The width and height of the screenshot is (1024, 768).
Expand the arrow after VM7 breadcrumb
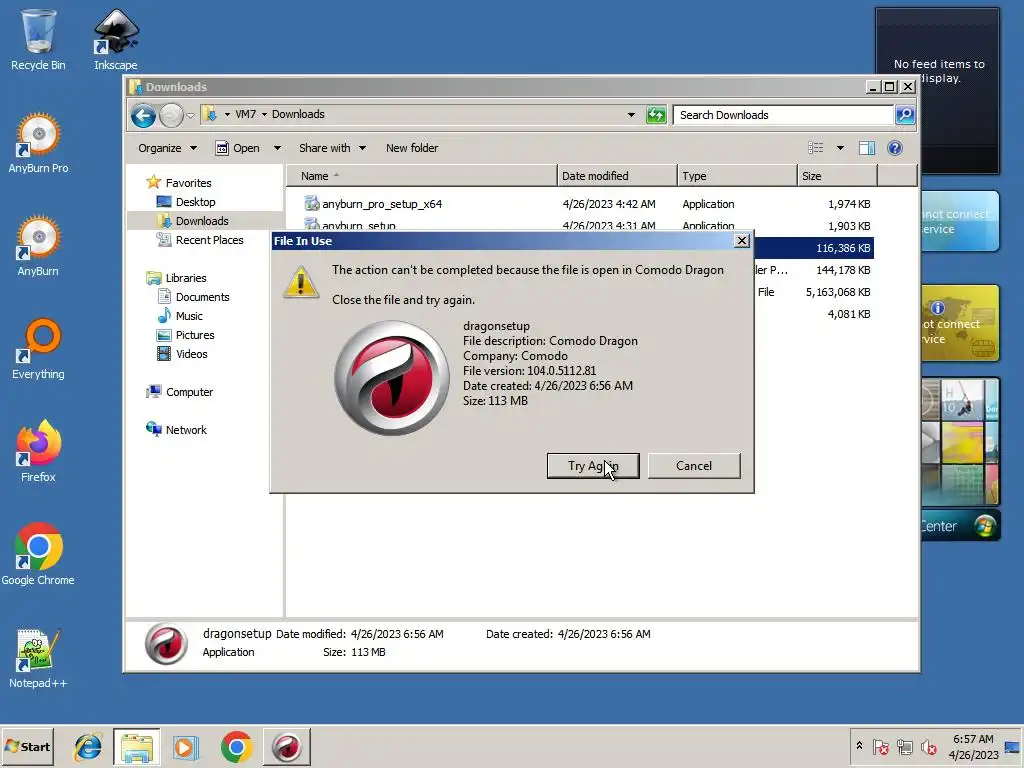click(x=264, y=114)
